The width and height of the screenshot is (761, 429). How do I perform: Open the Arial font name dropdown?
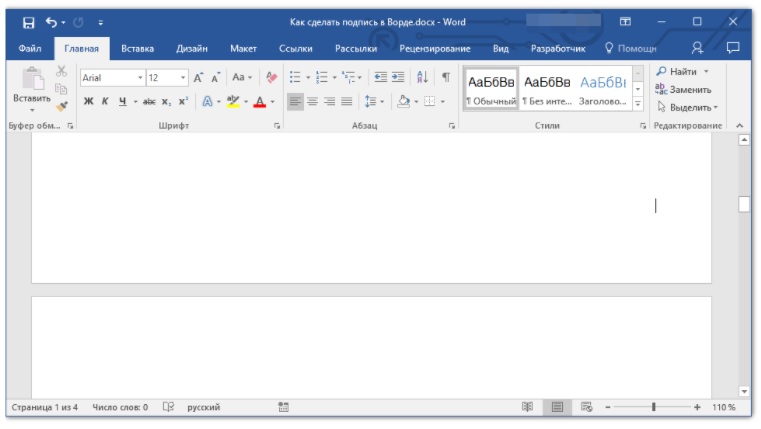[140, 77]
